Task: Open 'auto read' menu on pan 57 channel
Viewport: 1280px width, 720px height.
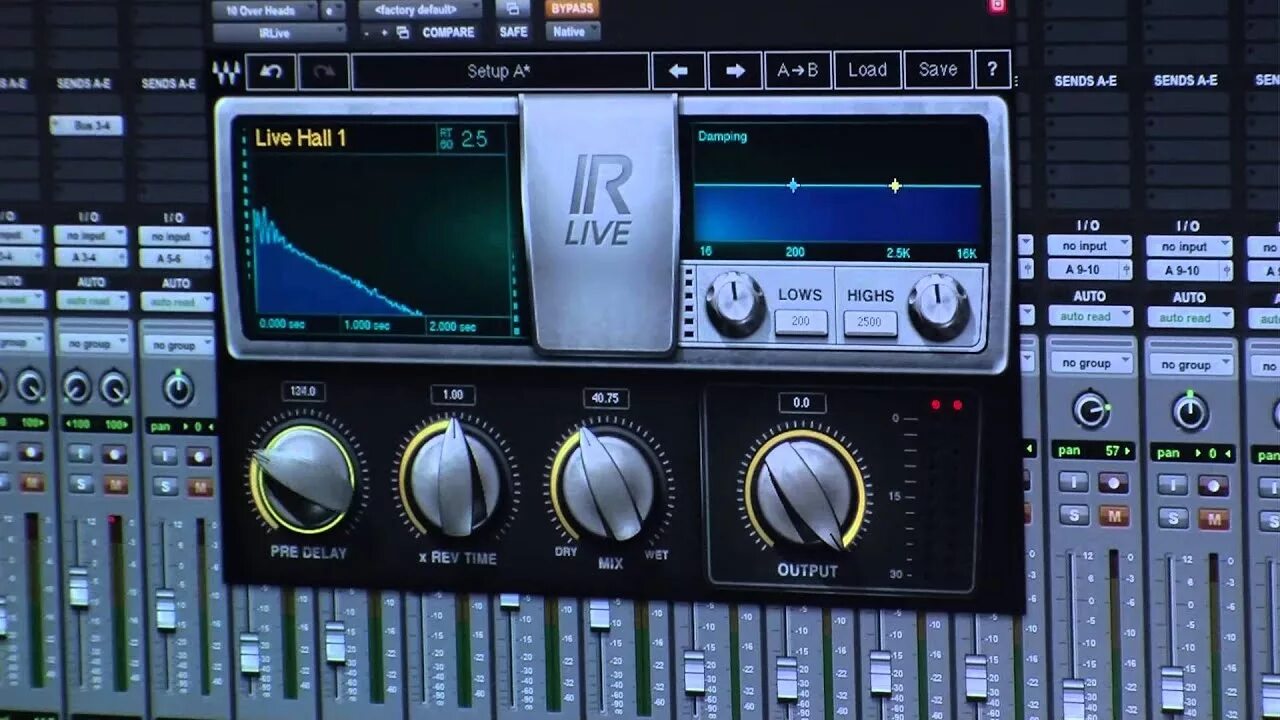Action: coord(1091,316)
